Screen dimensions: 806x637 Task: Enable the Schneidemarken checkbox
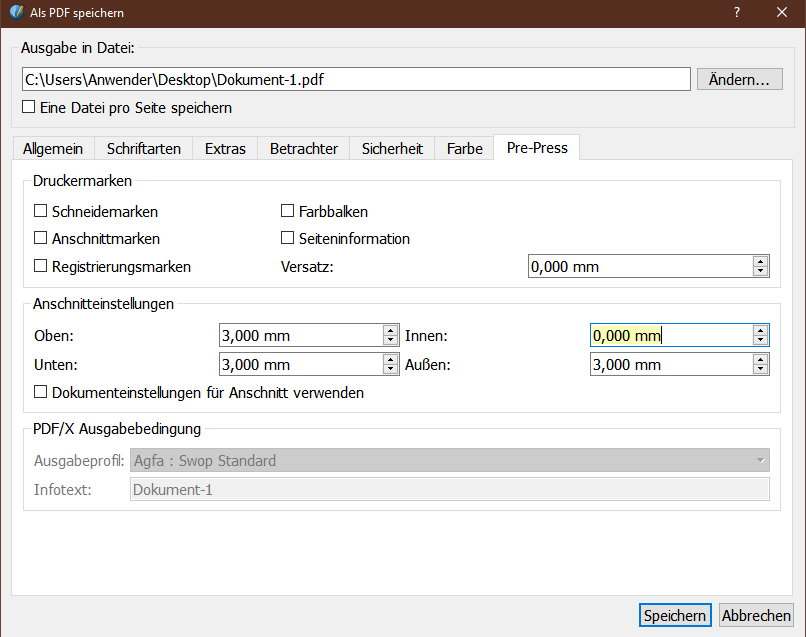click(41, 211)
